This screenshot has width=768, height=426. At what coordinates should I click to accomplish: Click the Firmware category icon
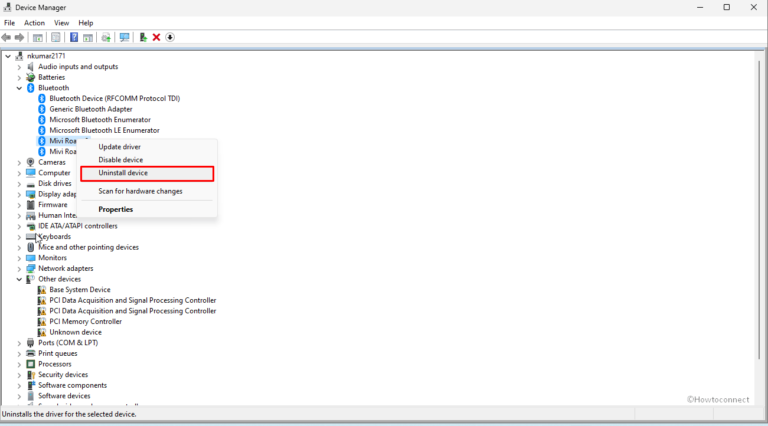[x=30, y=205]
